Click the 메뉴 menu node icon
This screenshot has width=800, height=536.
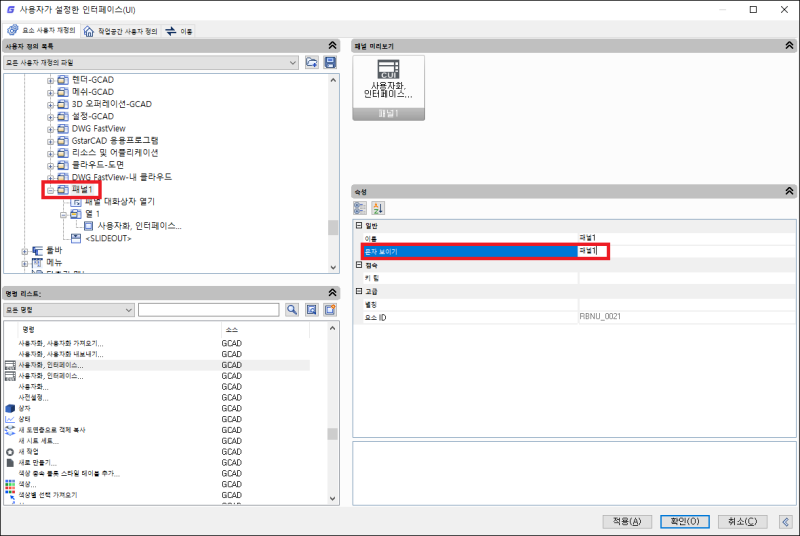click(x=37, y=263)
